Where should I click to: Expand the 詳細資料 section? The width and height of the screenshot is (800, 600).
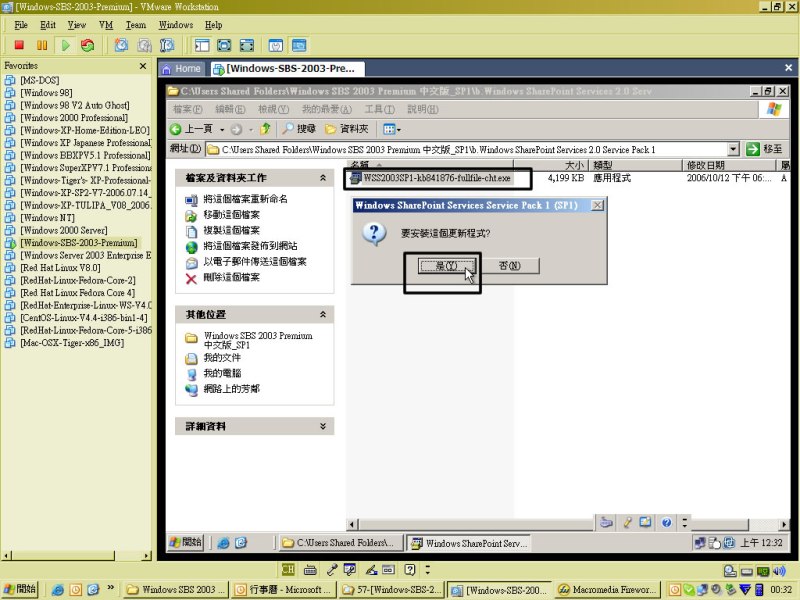322,426
